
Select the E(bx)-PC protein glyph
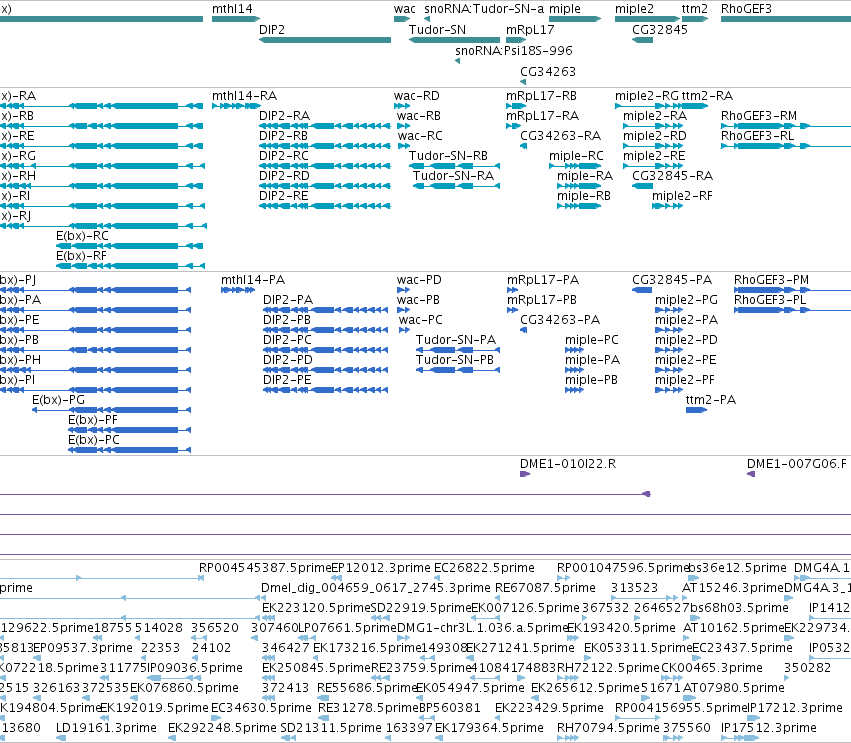point(129,450)
